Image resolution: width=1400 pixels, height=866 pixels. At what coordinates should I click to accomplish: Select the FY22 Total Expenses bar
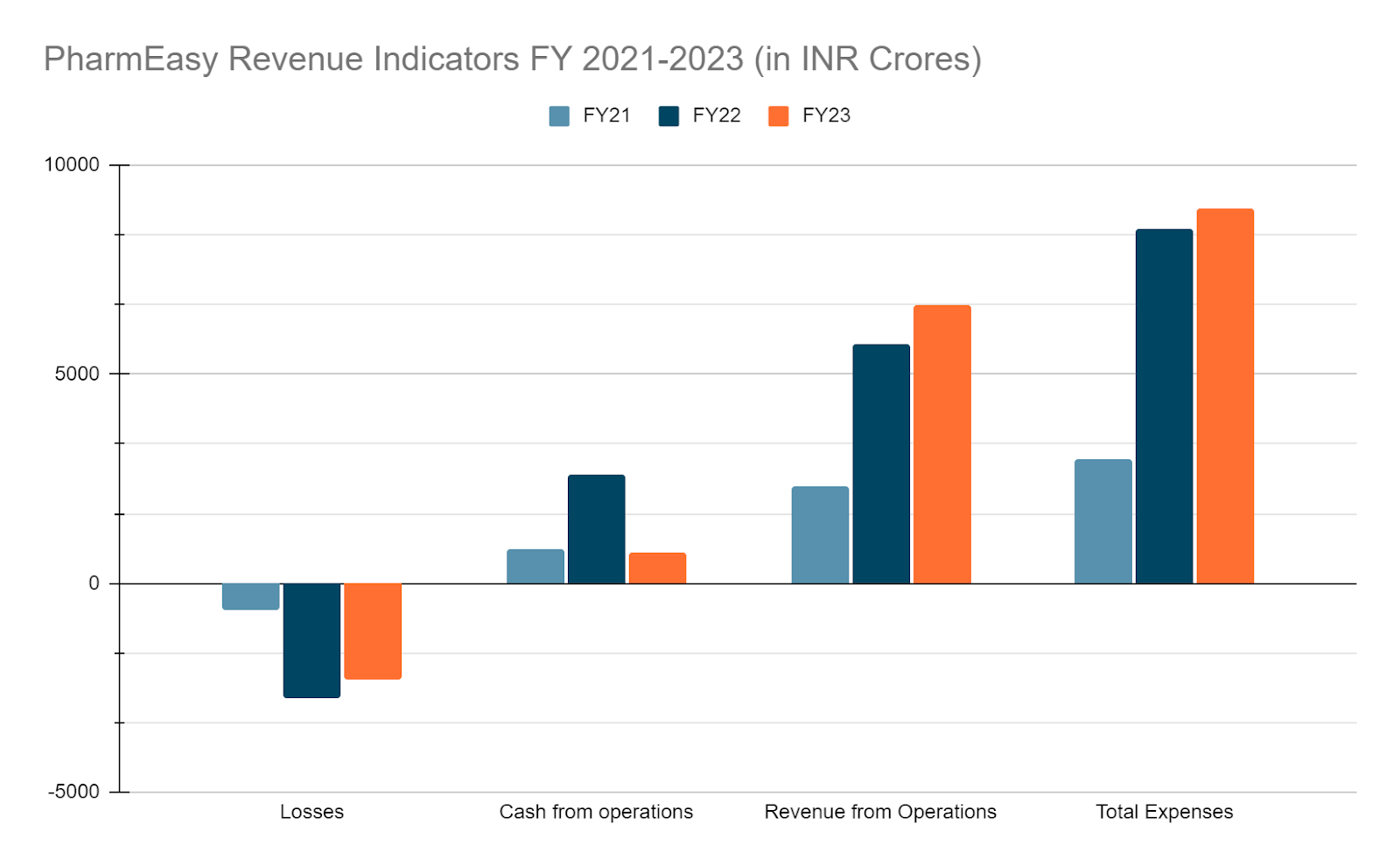click(1164, 406)
